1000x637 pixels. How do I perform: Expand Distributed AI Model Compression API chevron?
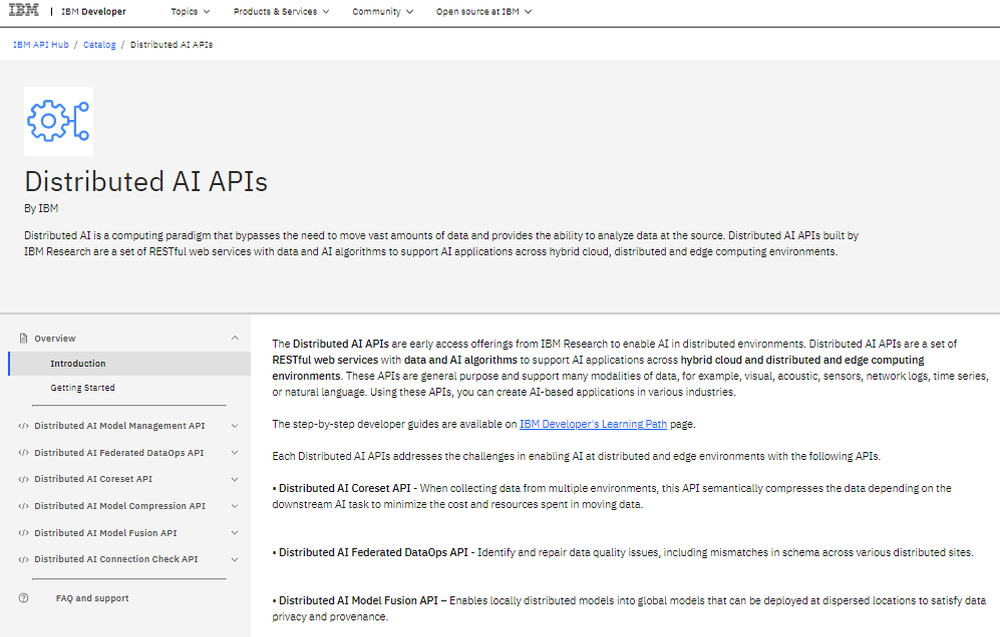235,506
